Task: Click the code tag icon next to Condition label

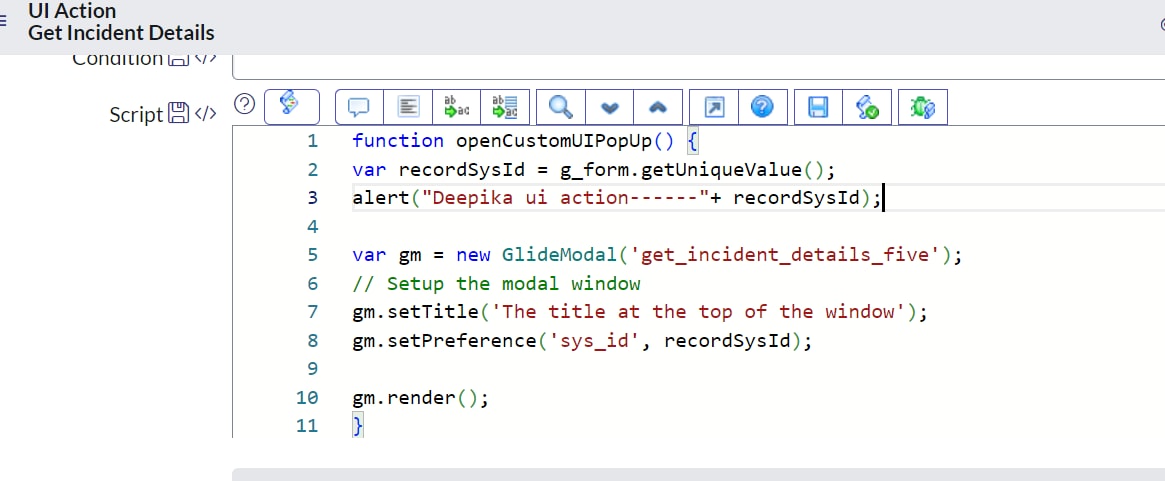Action: [205, 59]
